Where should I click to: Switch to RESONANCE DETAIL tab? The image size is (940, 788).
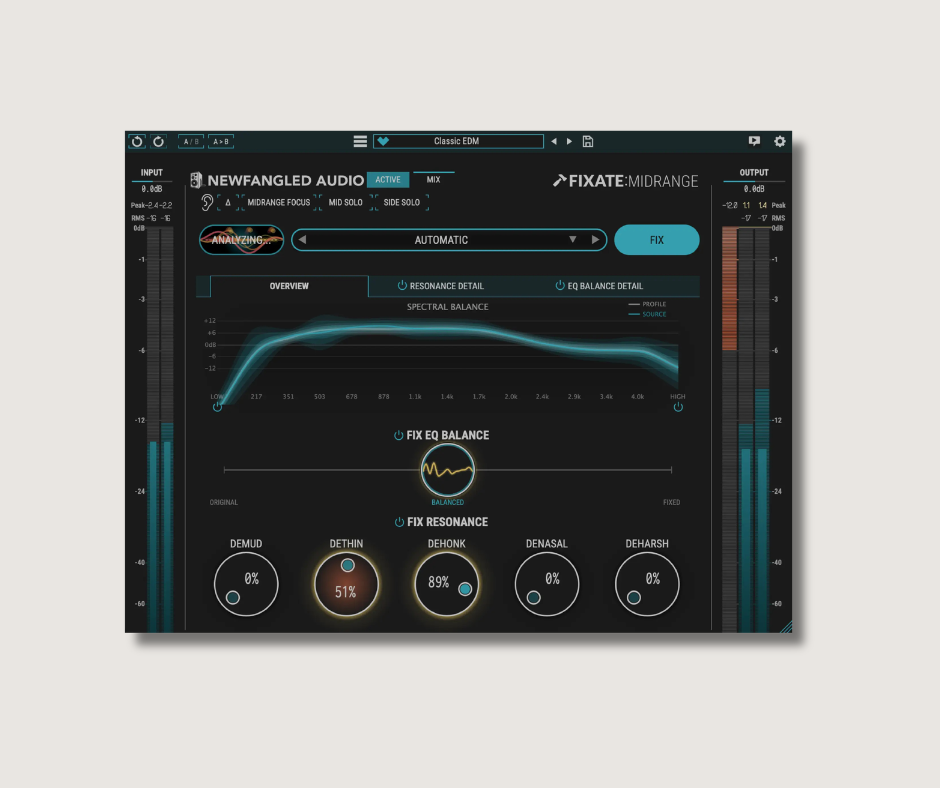(447, 286)
